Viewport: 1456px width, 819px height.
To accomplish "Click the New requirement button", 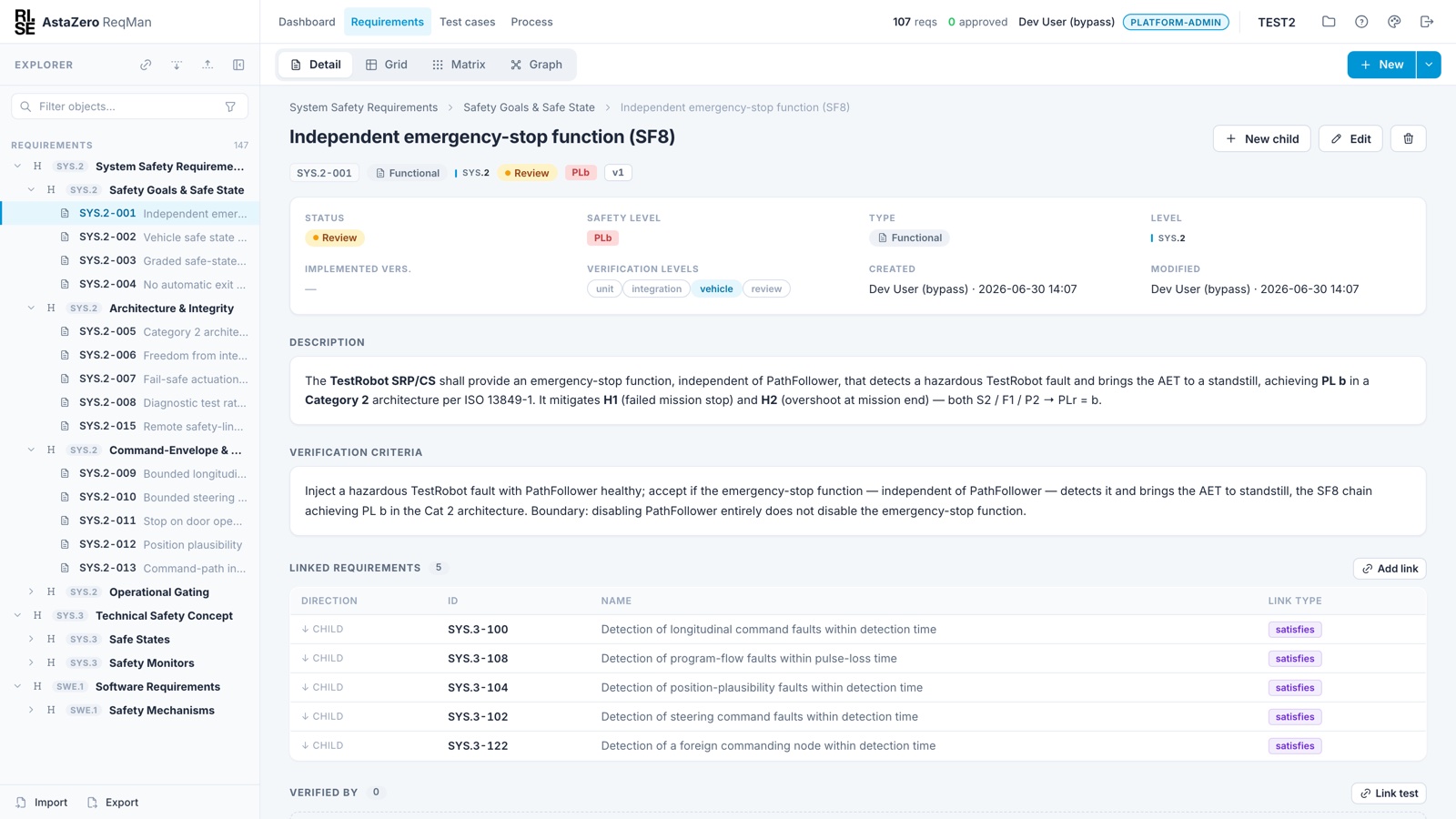I will coord(1381,65).
